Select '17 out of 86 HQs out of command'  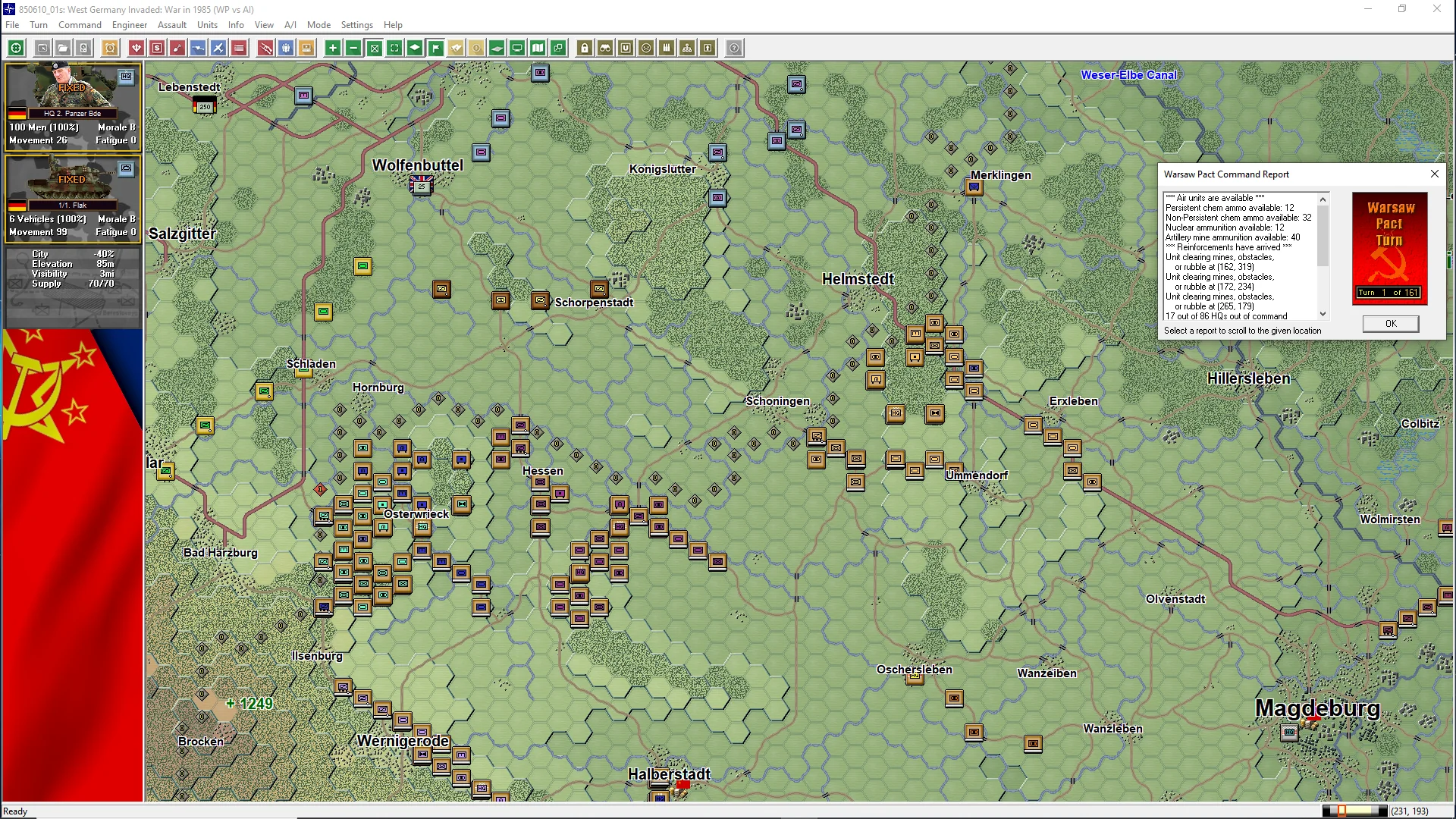(x=1226, y=316)
